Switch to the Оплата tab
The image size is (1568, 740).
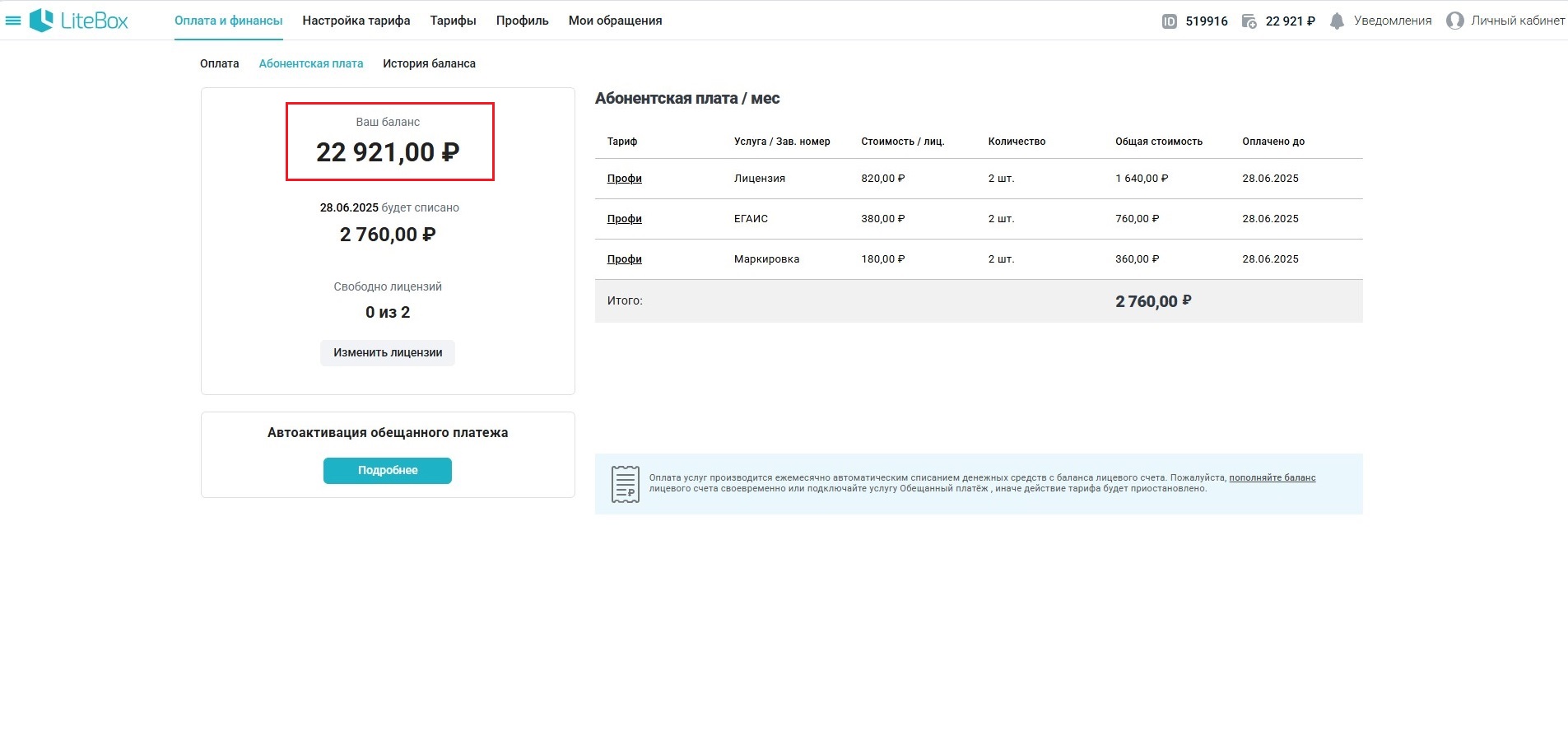220,63
